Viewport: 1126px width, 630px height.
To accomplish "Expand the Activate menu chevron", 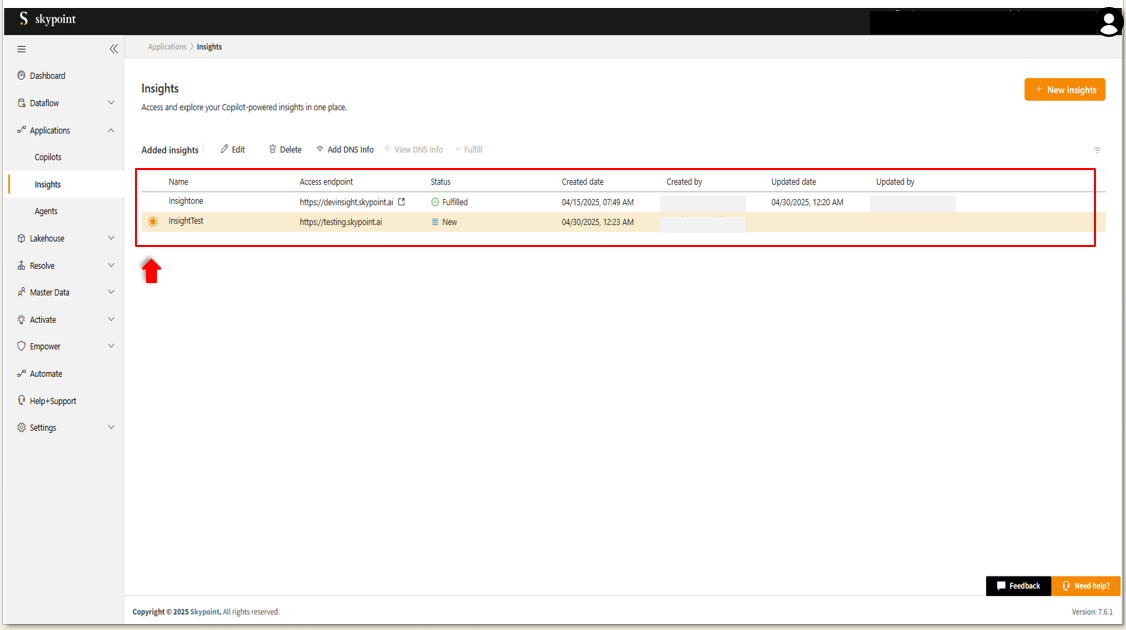I will (x=111, y=319).
